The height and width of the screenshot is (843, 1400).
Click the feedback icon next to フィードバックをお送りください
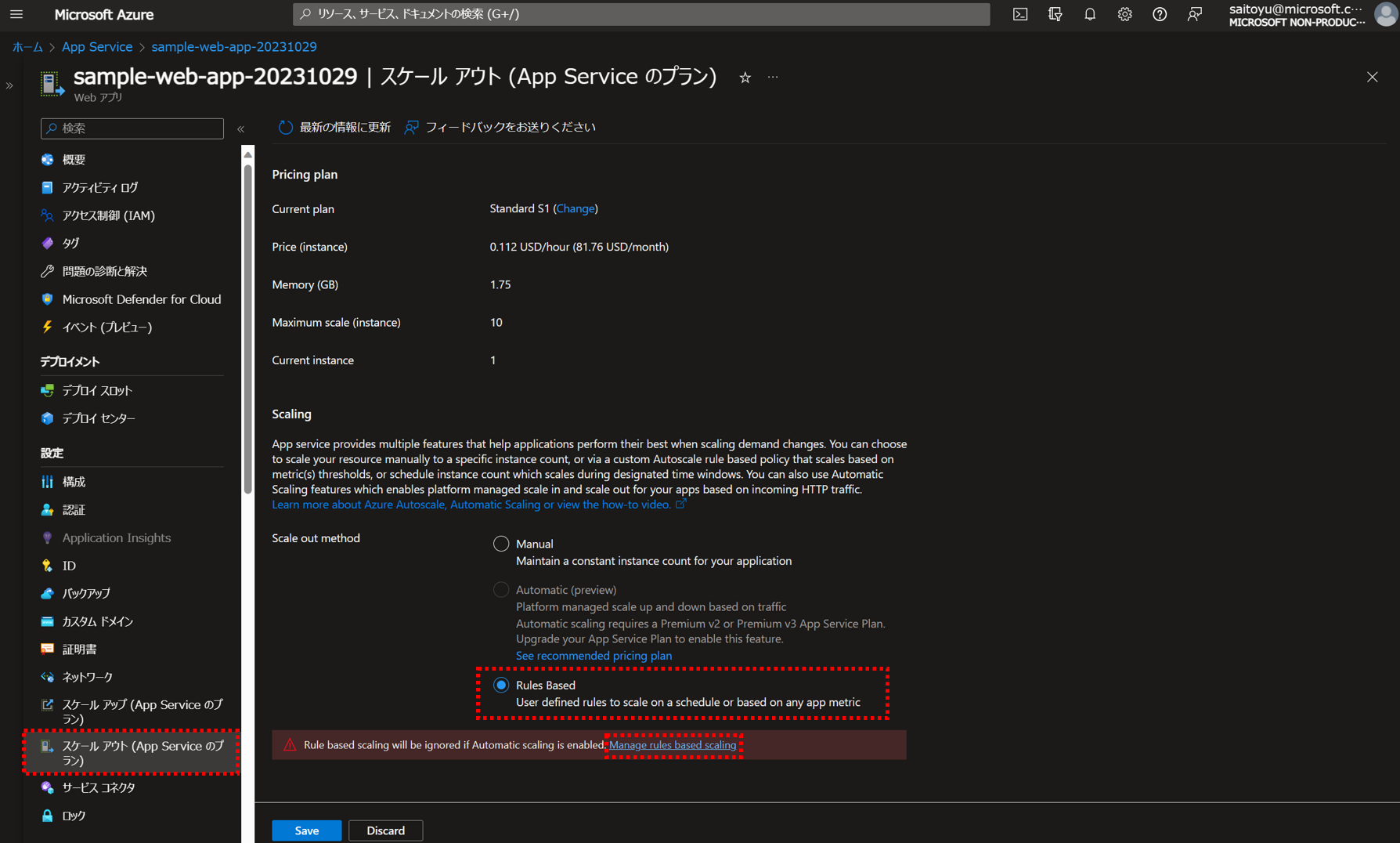(x=411, y=127)
